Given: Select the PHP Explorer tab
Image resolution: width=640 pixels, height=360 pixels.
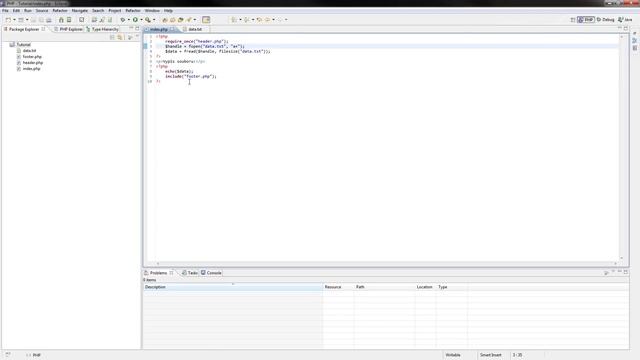Looking at the screenshot, I should coord(68,29).
